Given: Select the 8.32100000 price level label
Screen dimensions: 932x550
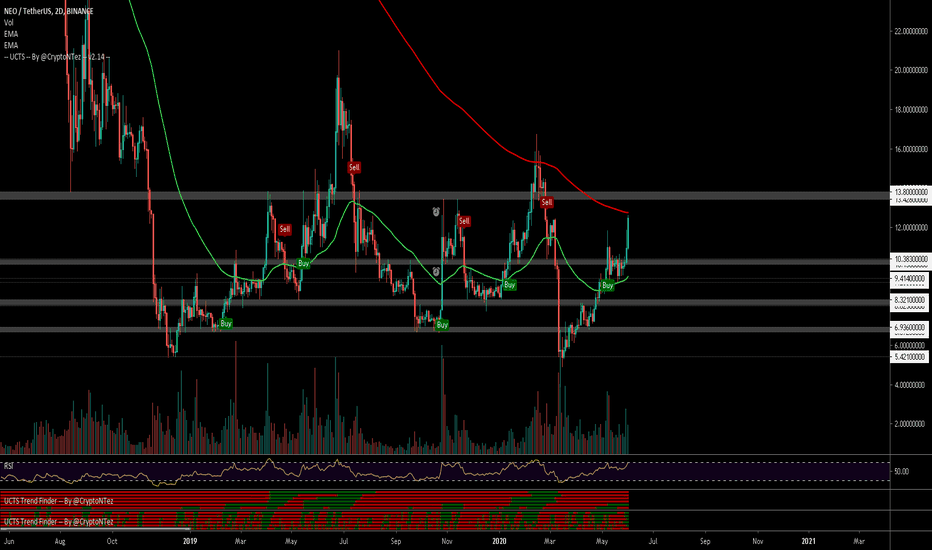Looking at the screenshot, I should coord(911,301).
